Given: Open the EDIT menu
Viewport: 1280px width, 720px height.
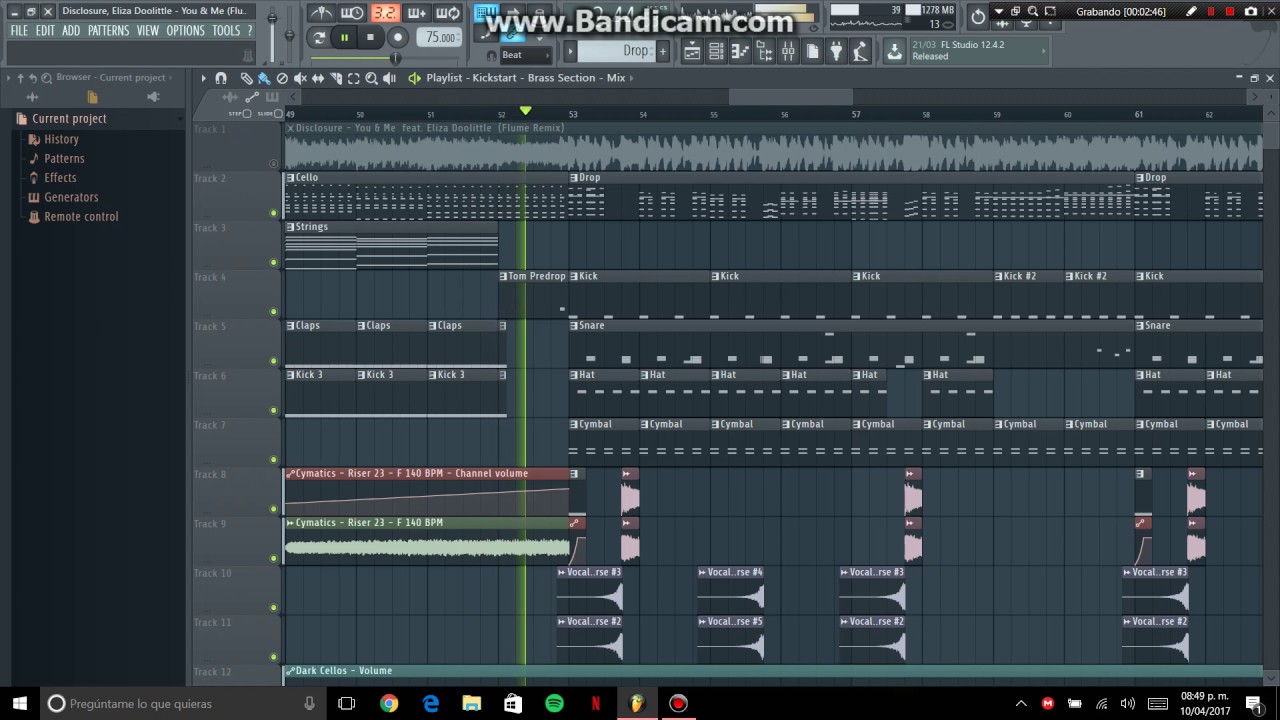Looking at the screenshot, I should pos(45,31).
